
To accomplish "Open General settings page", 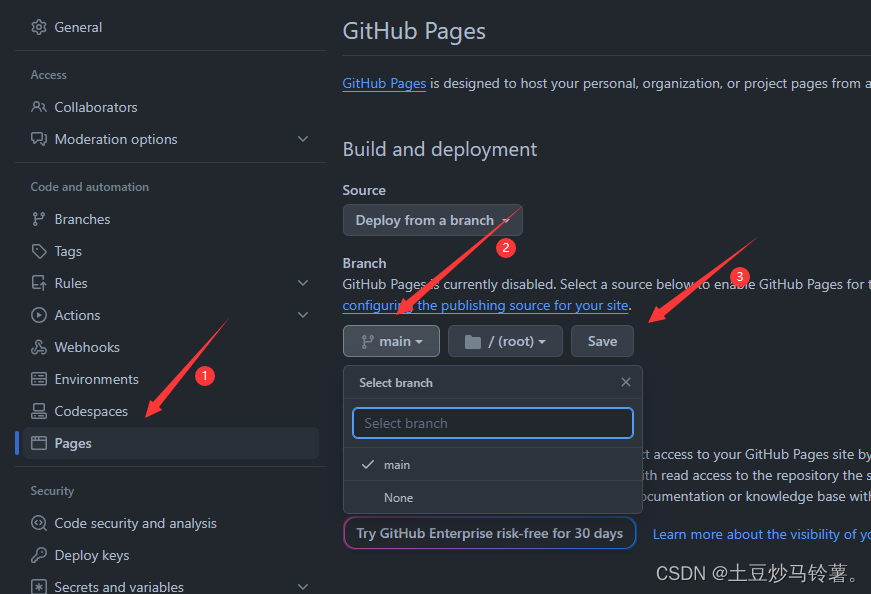I will pos(78,27).
